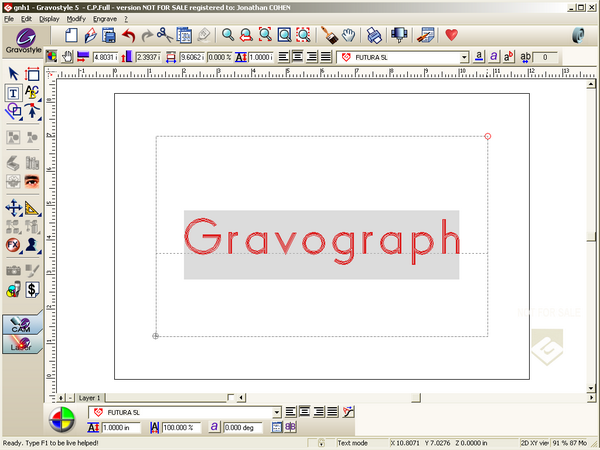
Task: Toggle center alignment in top bar
Action: coord(298,57)
